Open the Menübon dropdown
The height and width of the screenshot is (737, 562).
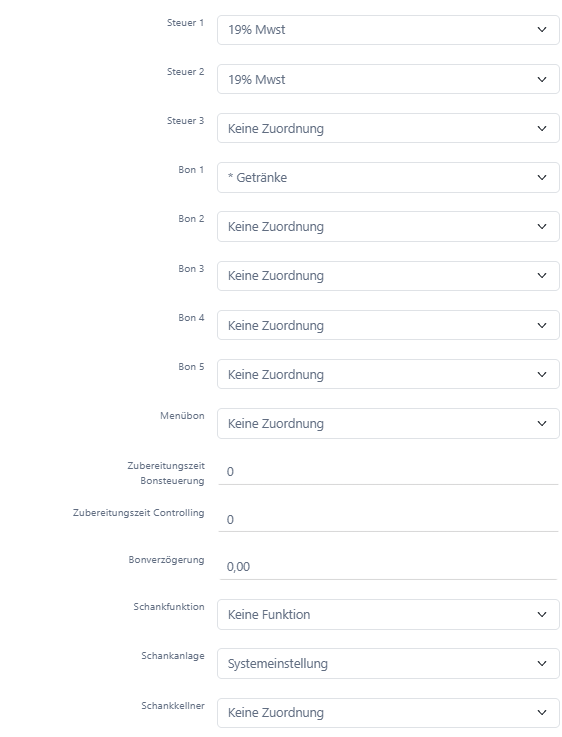click(x=388, y=423)
